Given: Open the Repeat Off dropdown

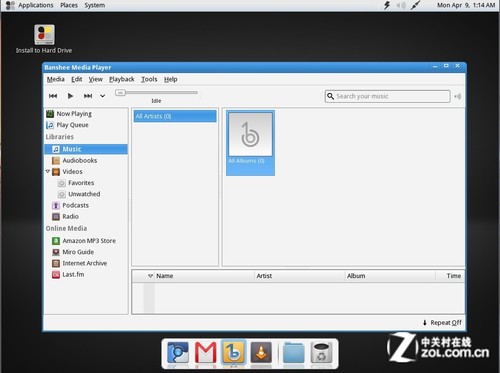Looking at the screenshot, I should pos(442,323).
